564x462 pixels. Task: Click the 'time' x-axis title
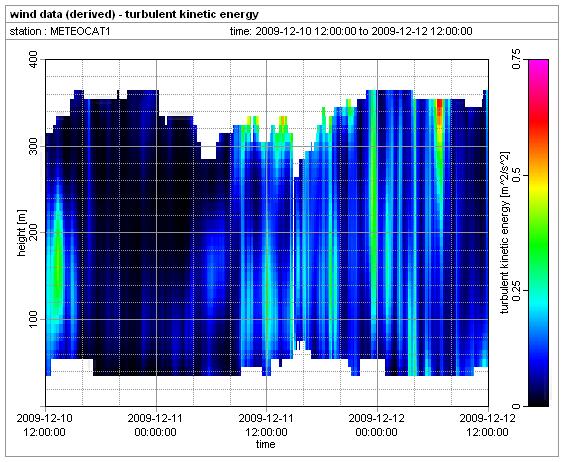click(266, 444)
